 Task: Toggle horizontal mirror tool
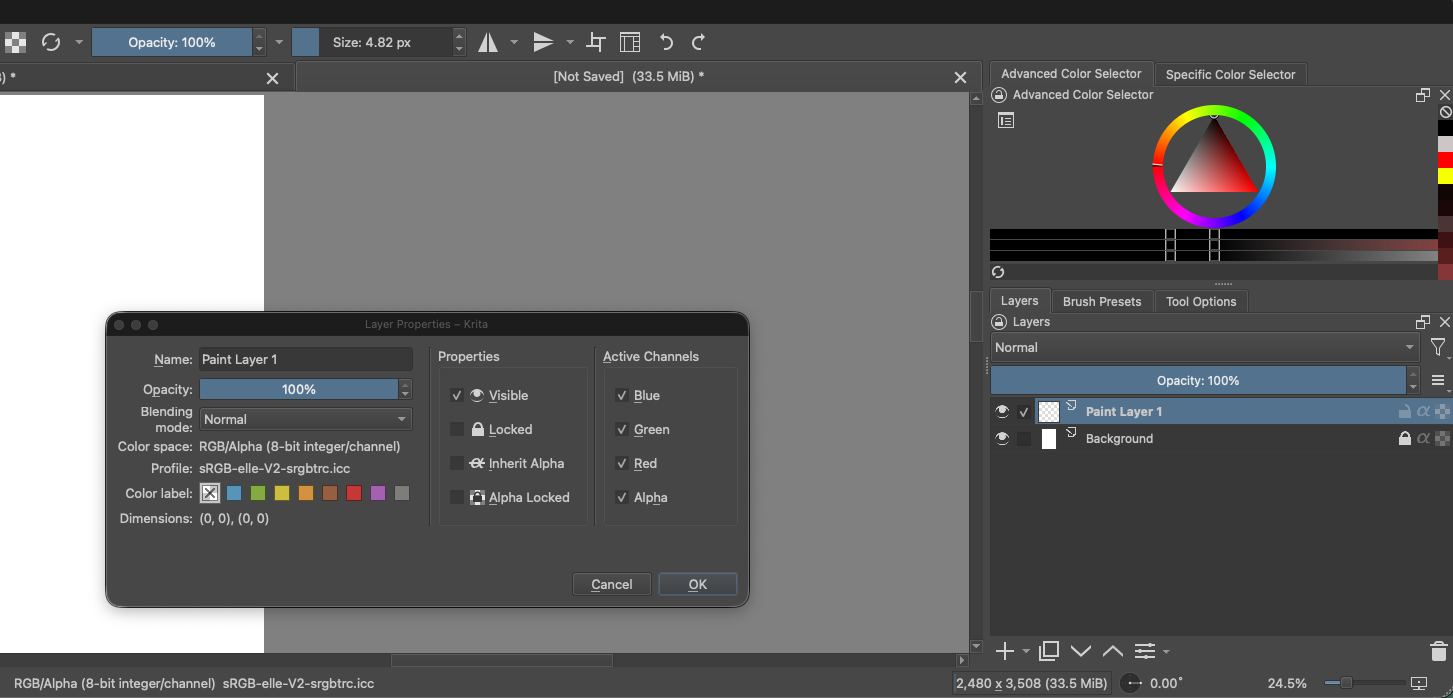click(488, 42)
